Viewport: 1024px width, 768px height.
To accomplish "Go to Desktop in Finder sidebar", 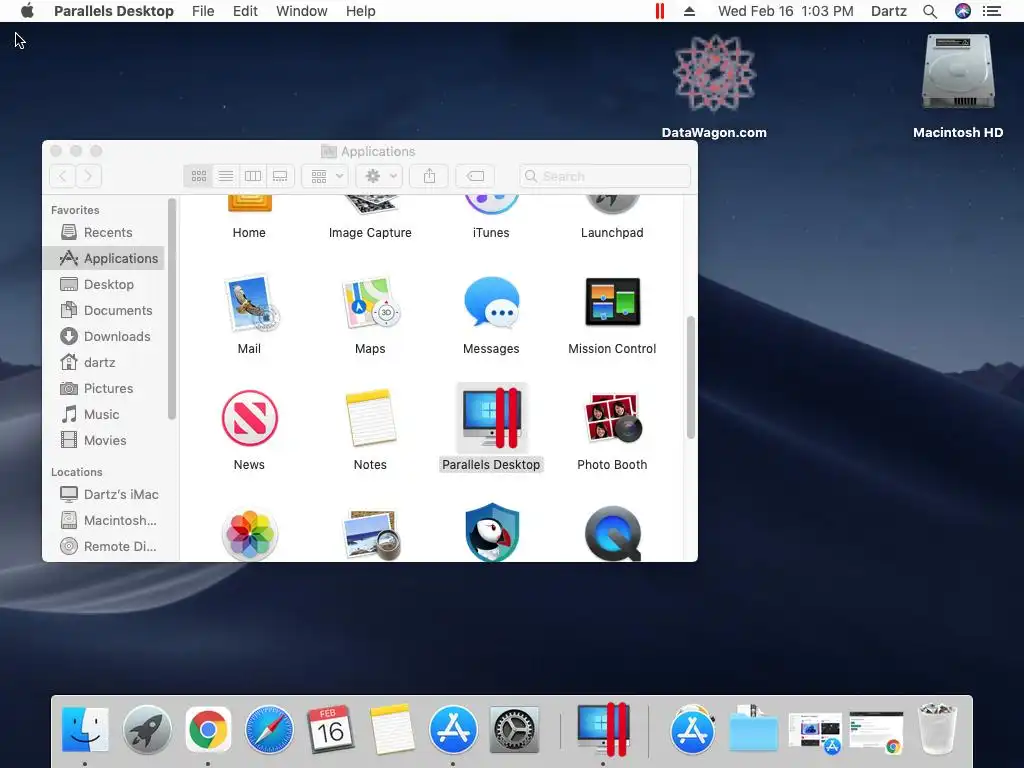I will (104, 285).
